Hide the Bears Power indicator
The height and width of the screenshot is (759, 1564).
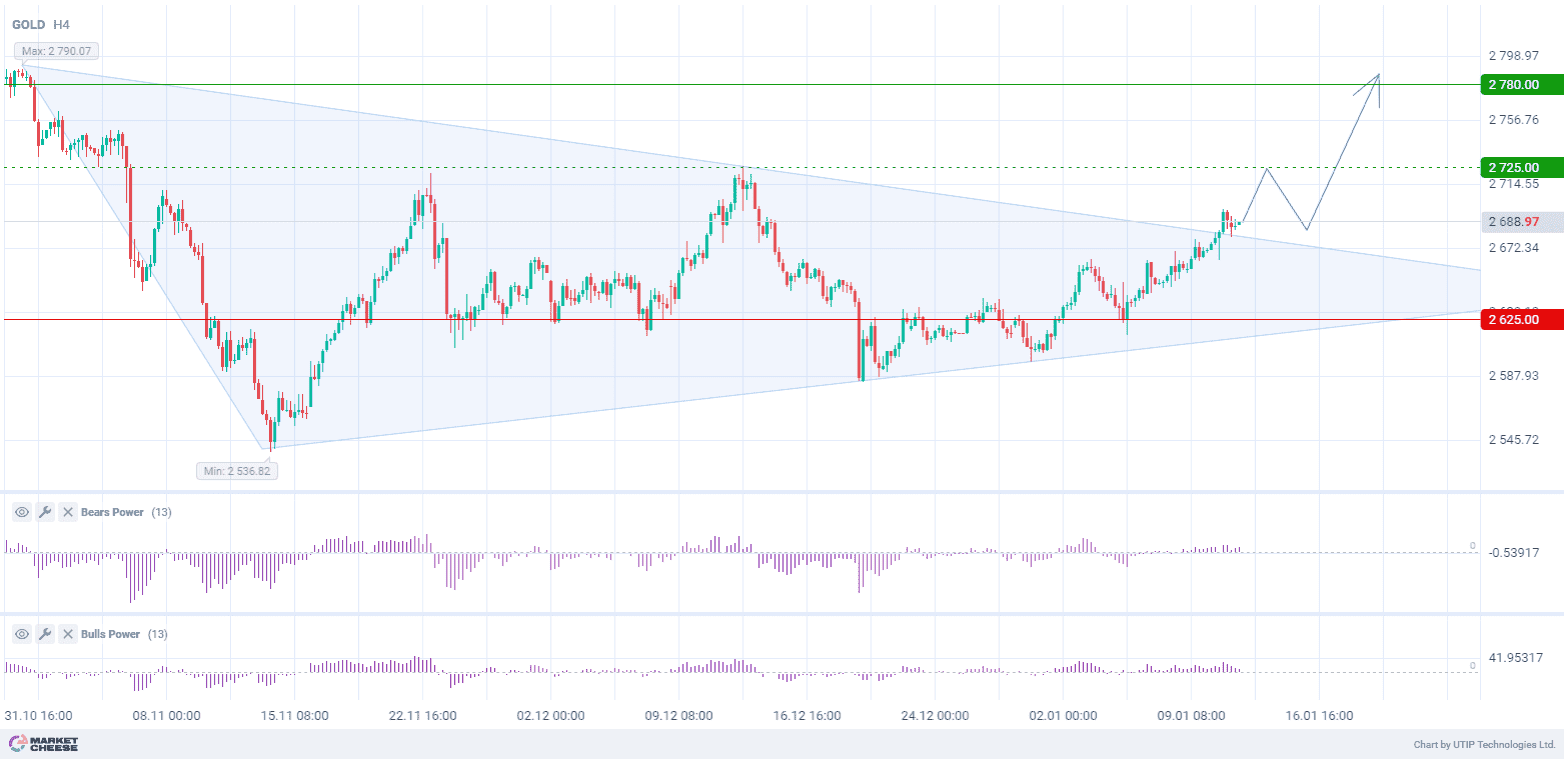pyautogui.click(x=22, y=512)
